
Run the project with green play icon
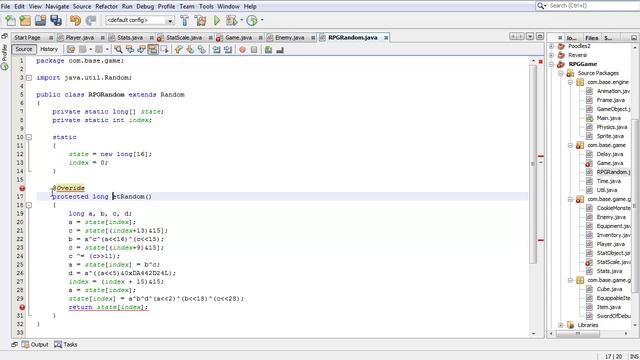(217, 20)
